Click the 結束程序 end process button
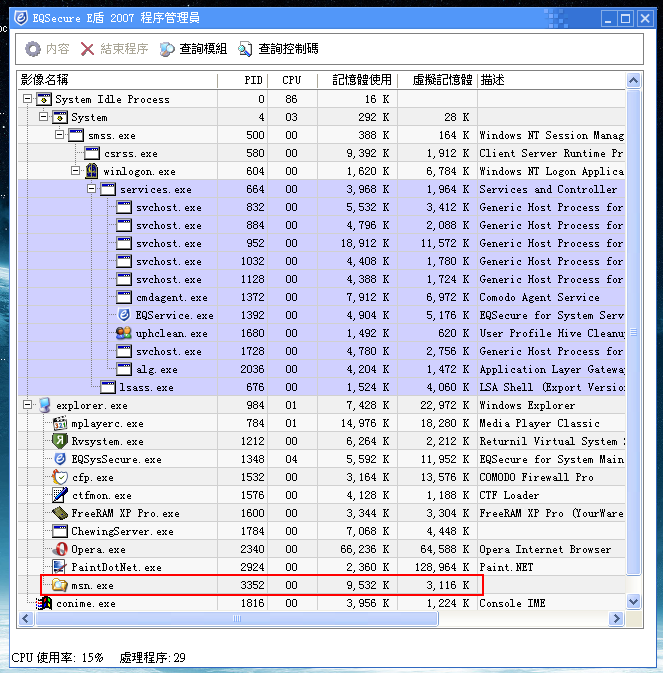The image size is (663, 673). (115, 49)
